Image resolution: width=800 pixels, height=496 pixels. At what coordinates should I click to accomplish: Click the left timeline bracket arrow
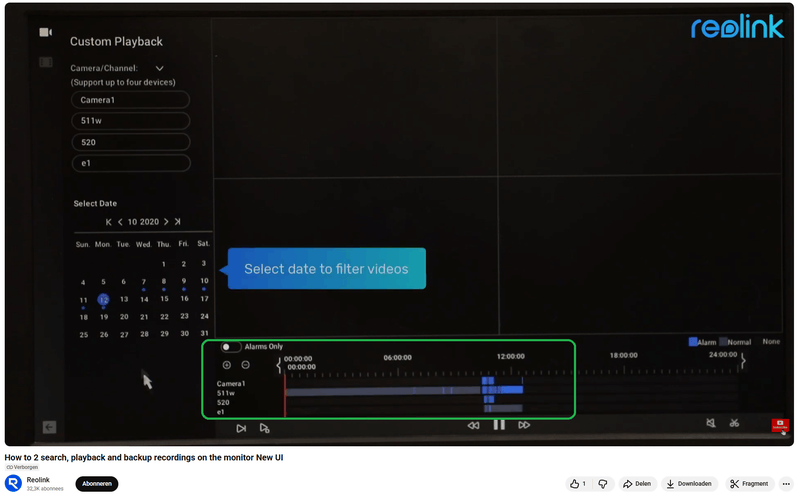tap(279, 365)
